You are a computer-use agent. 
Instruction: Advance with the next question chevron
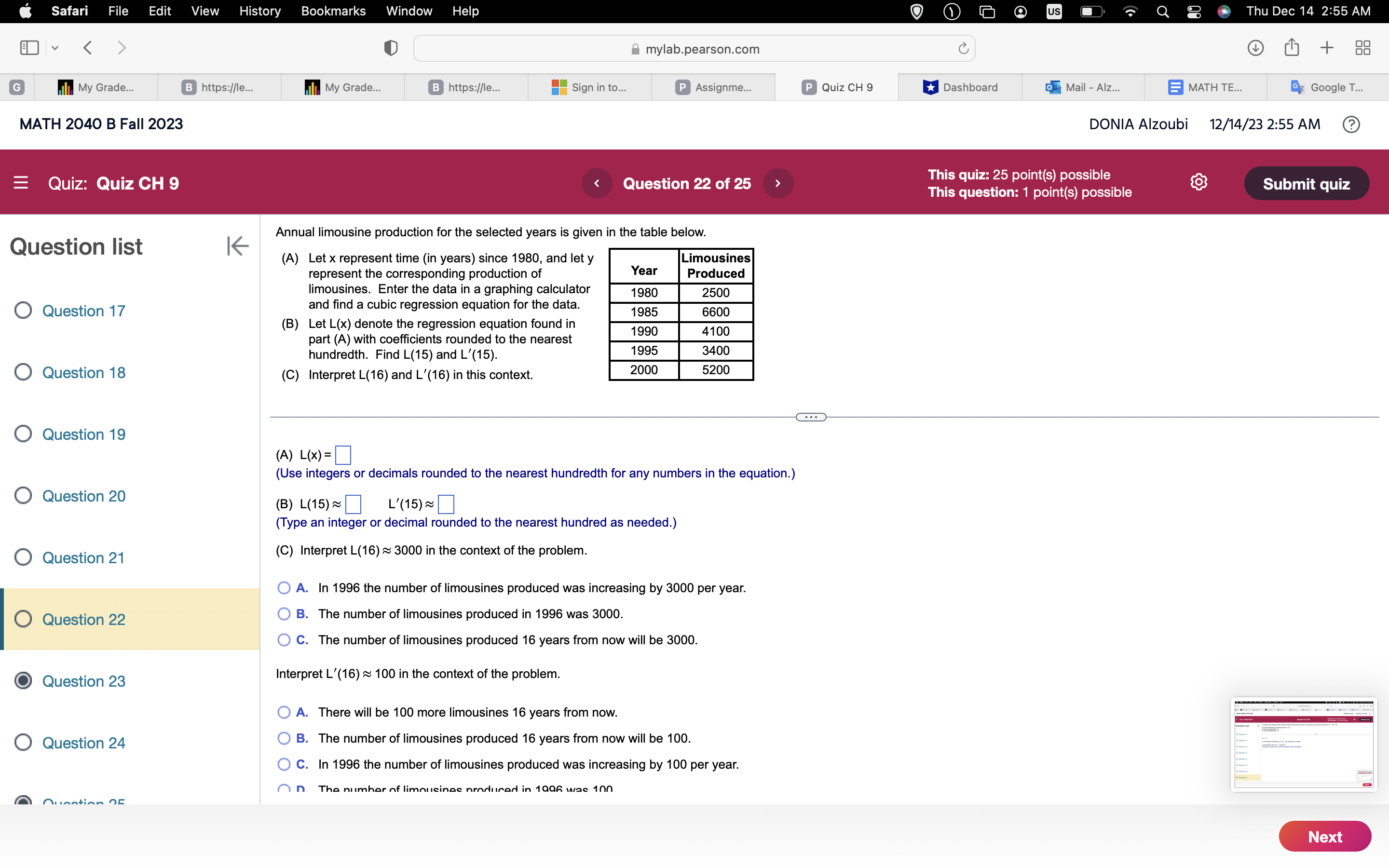[777, 183]
